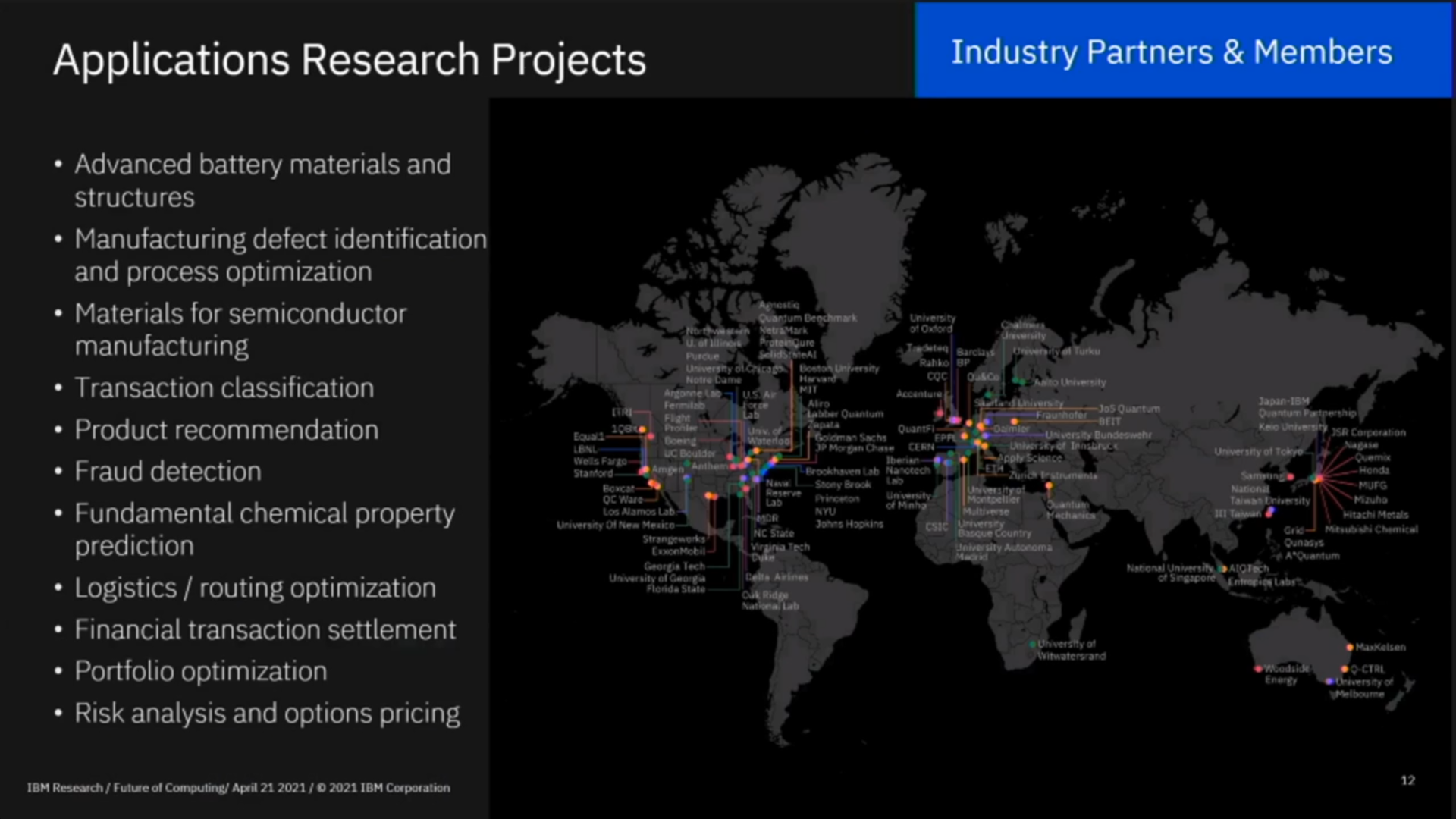Click the 'MaxKelsen' map label
The width and height of the screenshot is (1456, 819).
pos(1380,647)
